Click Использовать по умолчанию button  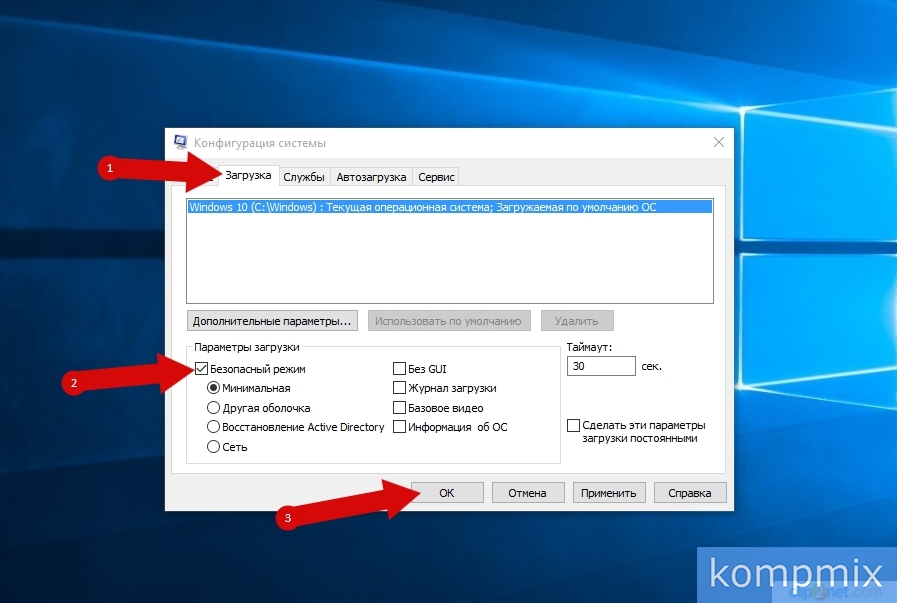pos(448,321)
